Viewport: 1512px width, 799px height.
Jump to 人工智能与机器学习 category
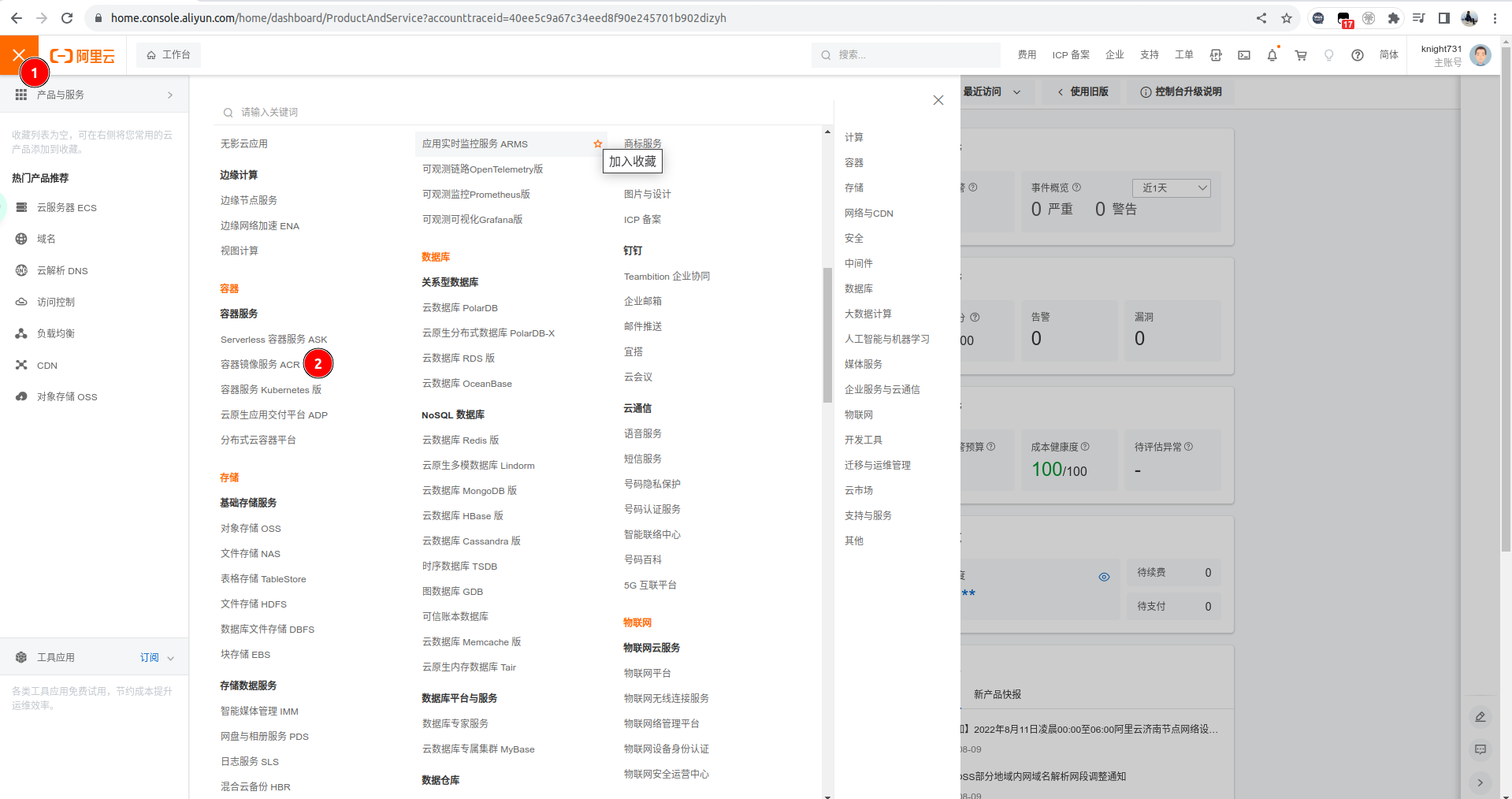click(887, 339)
